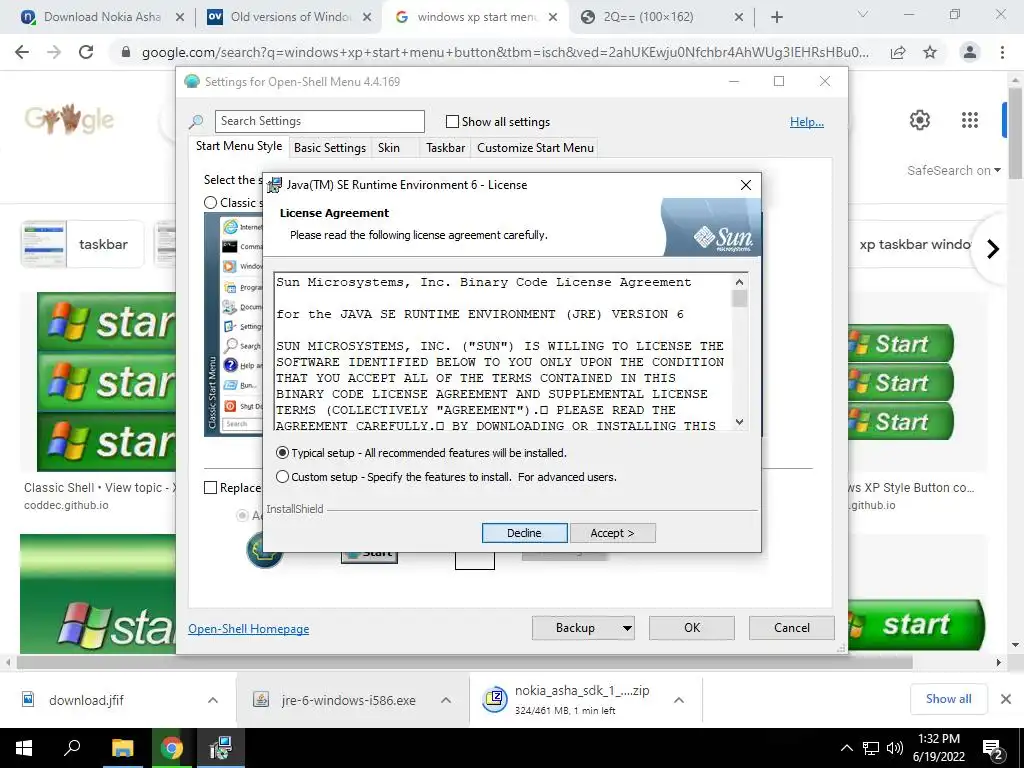Screen dimensions: 1024x768
Task: Select Custom setup radio option
Action: tap(282, 477)
